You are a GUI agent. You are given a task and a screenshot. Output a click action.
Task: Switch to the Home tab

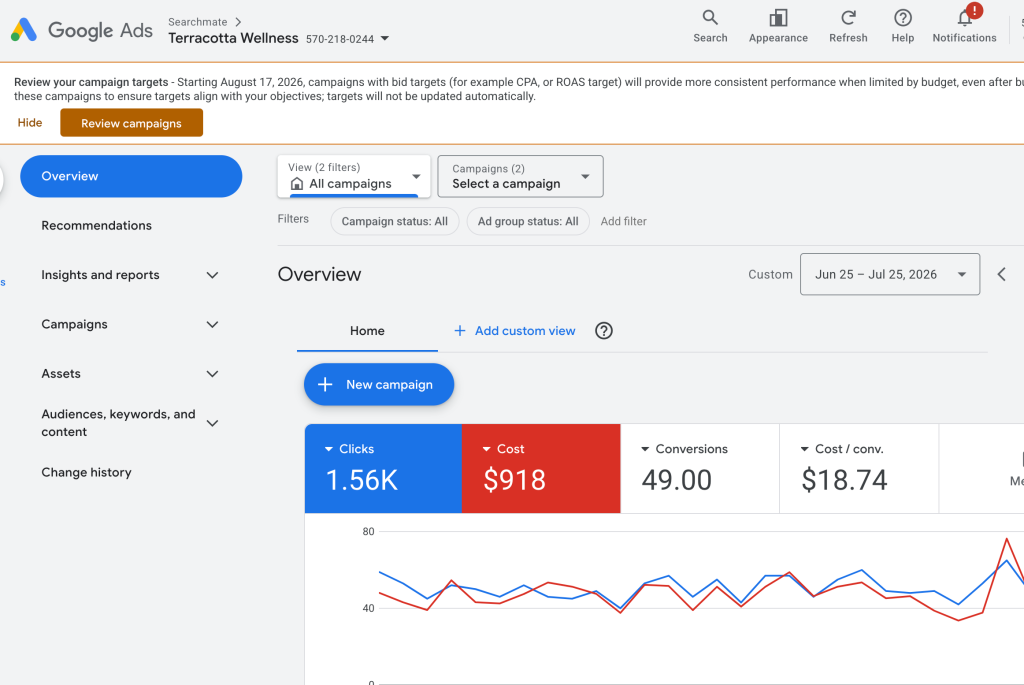[x=367, y=331]
